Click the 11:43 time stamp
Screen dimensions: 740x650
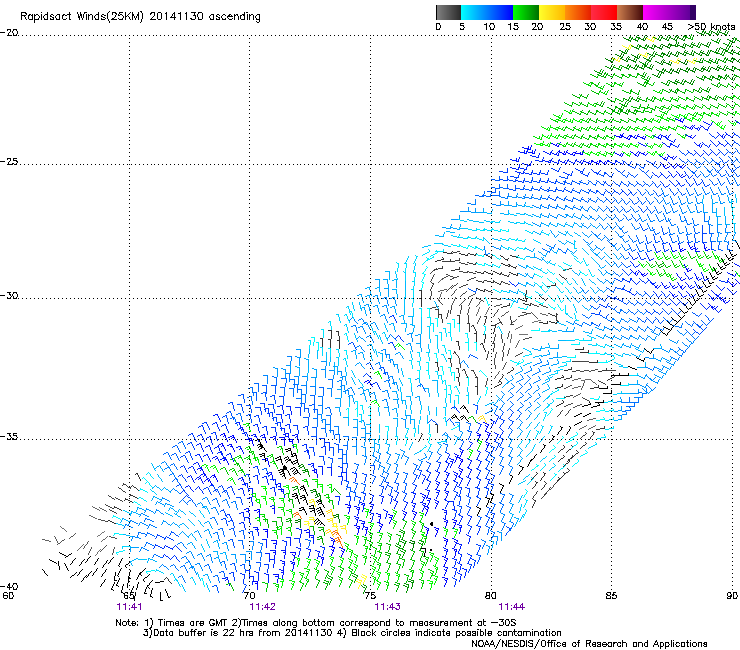coord(387,607)
